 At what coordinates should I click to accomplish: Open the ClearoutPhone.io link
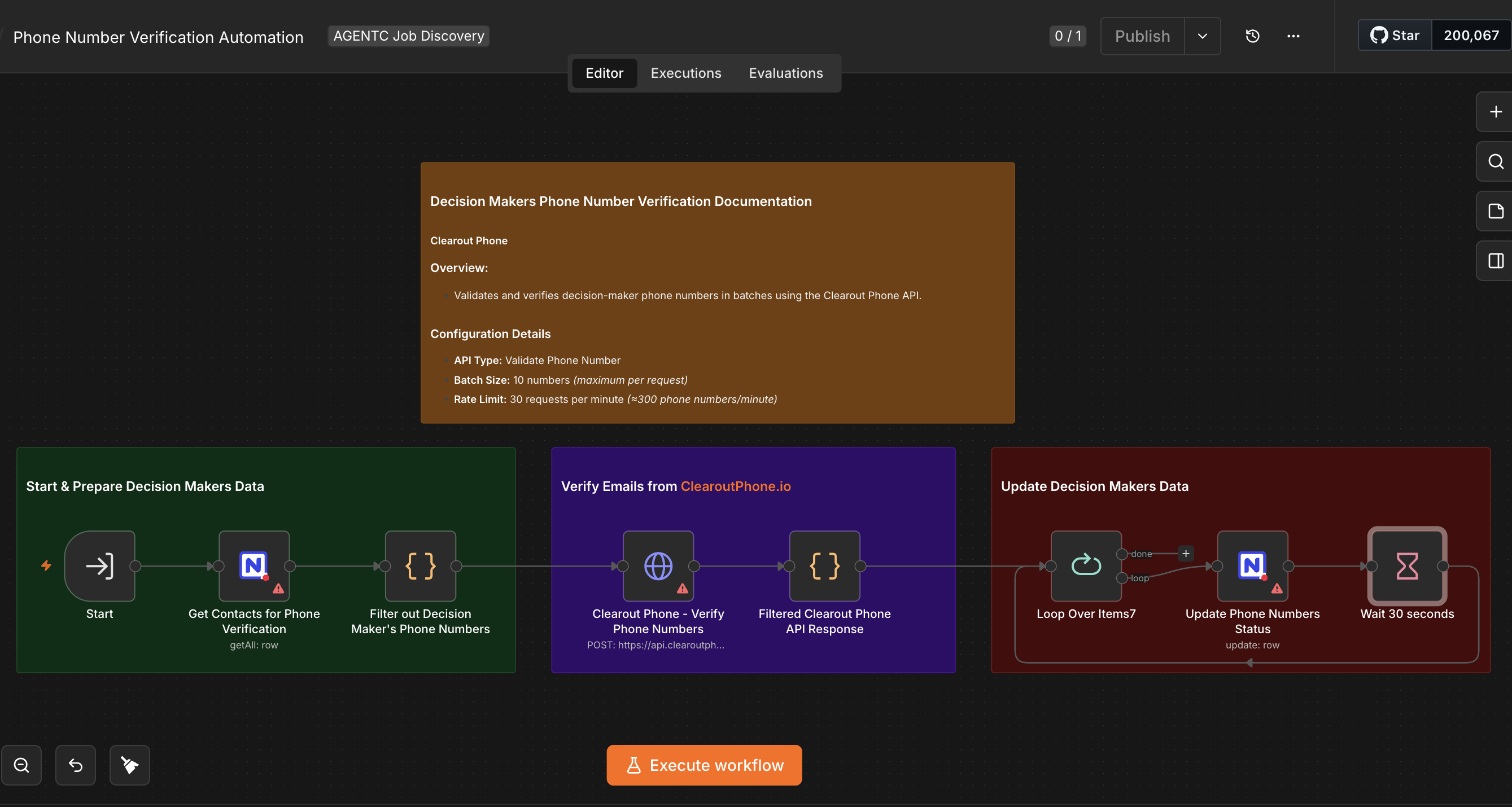(x=736, y=487)
